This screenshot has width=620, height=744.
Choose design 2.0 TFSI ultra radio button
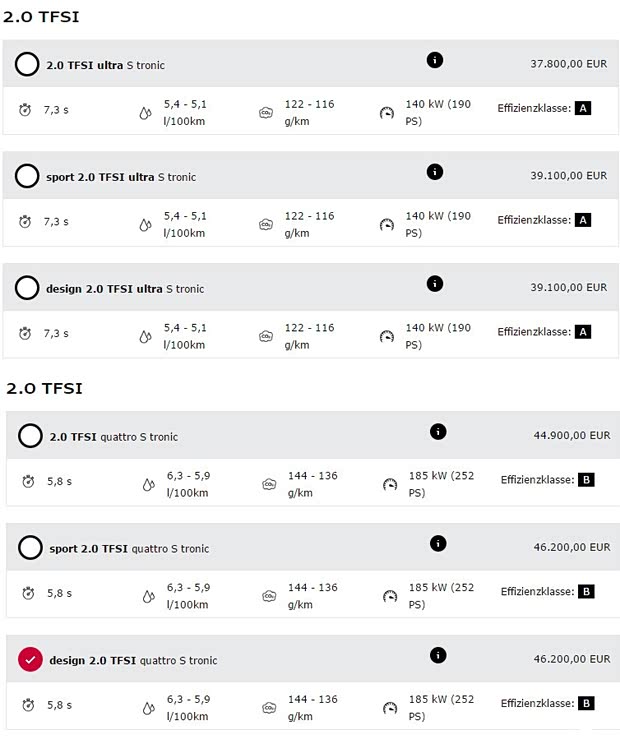[27, 289]
